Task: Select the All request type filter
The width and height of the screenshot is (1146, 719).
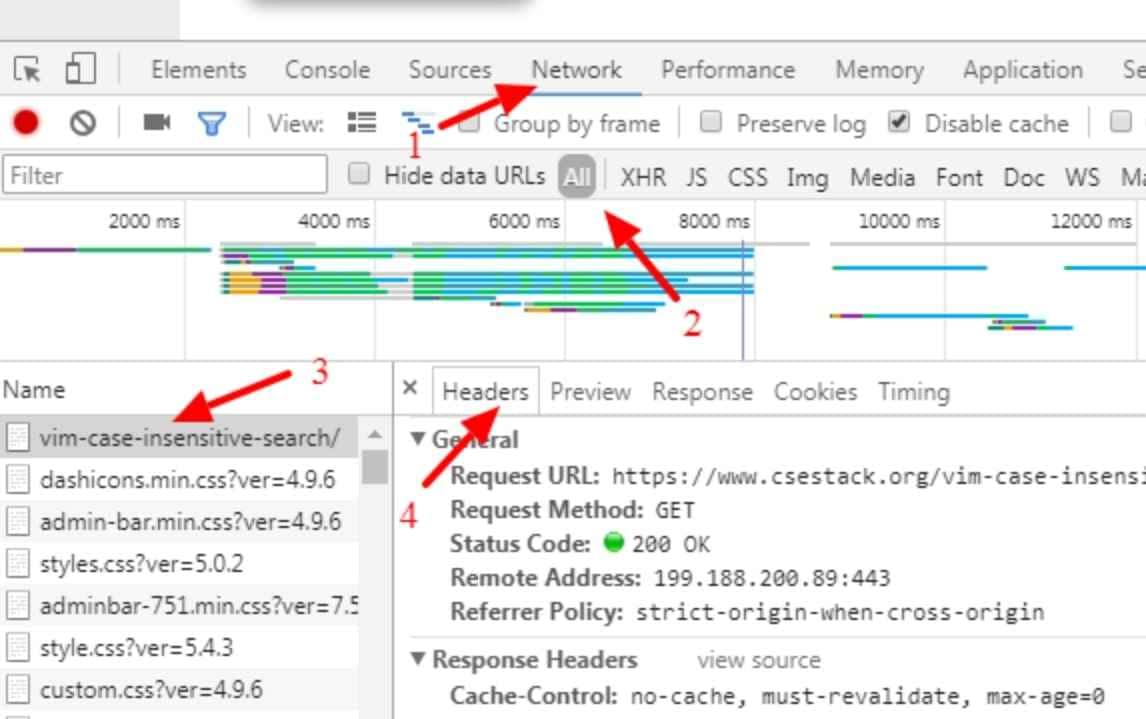Action: 577,176
